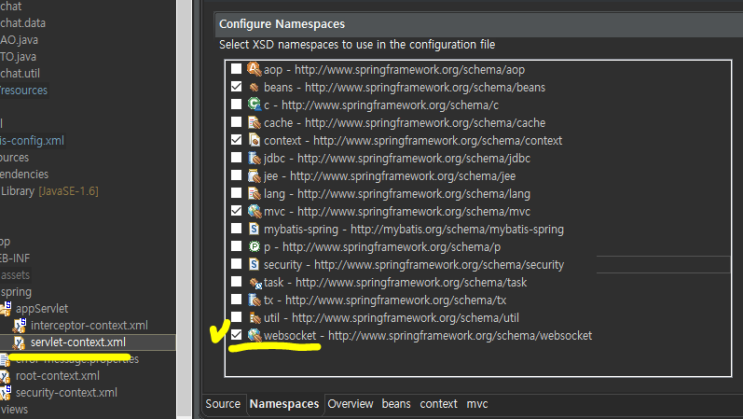
Task: Click the lang namespace icon
Action: click(254, 193)
